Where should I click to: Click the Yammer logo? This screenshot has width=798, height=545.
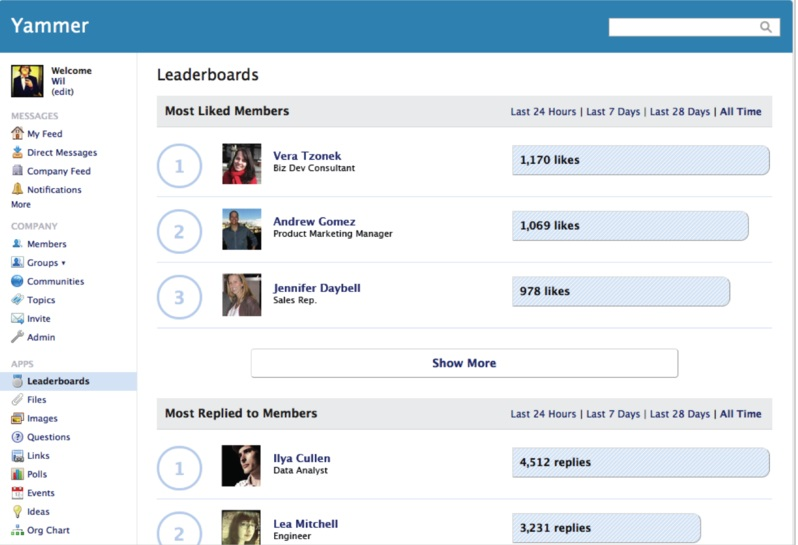[50, 25]
